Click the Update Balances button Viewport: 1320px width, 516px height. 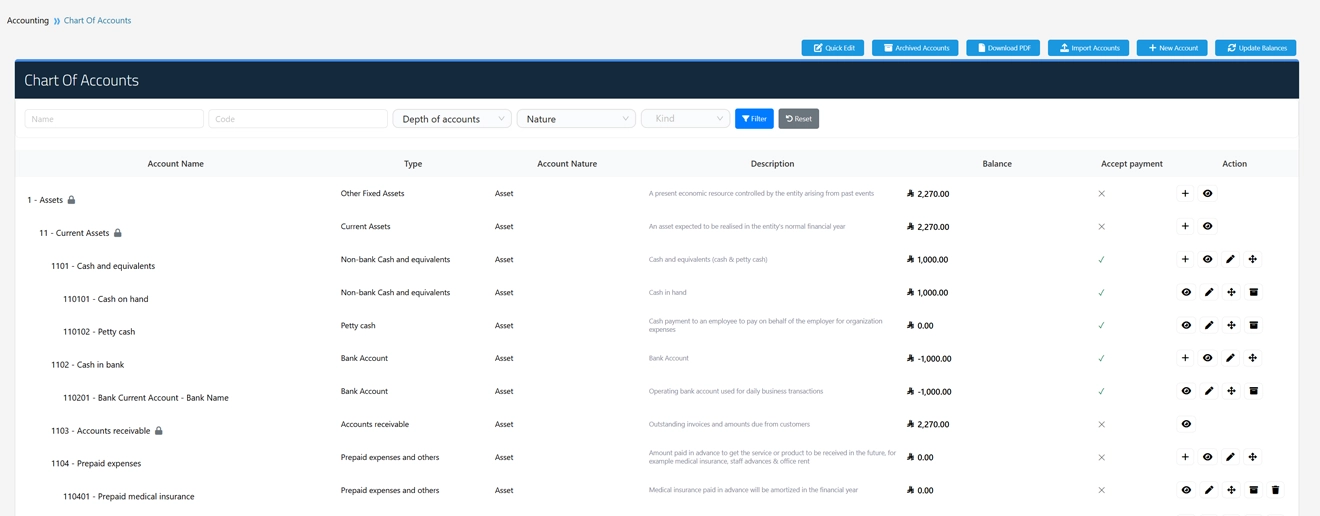coord(1255,48)
